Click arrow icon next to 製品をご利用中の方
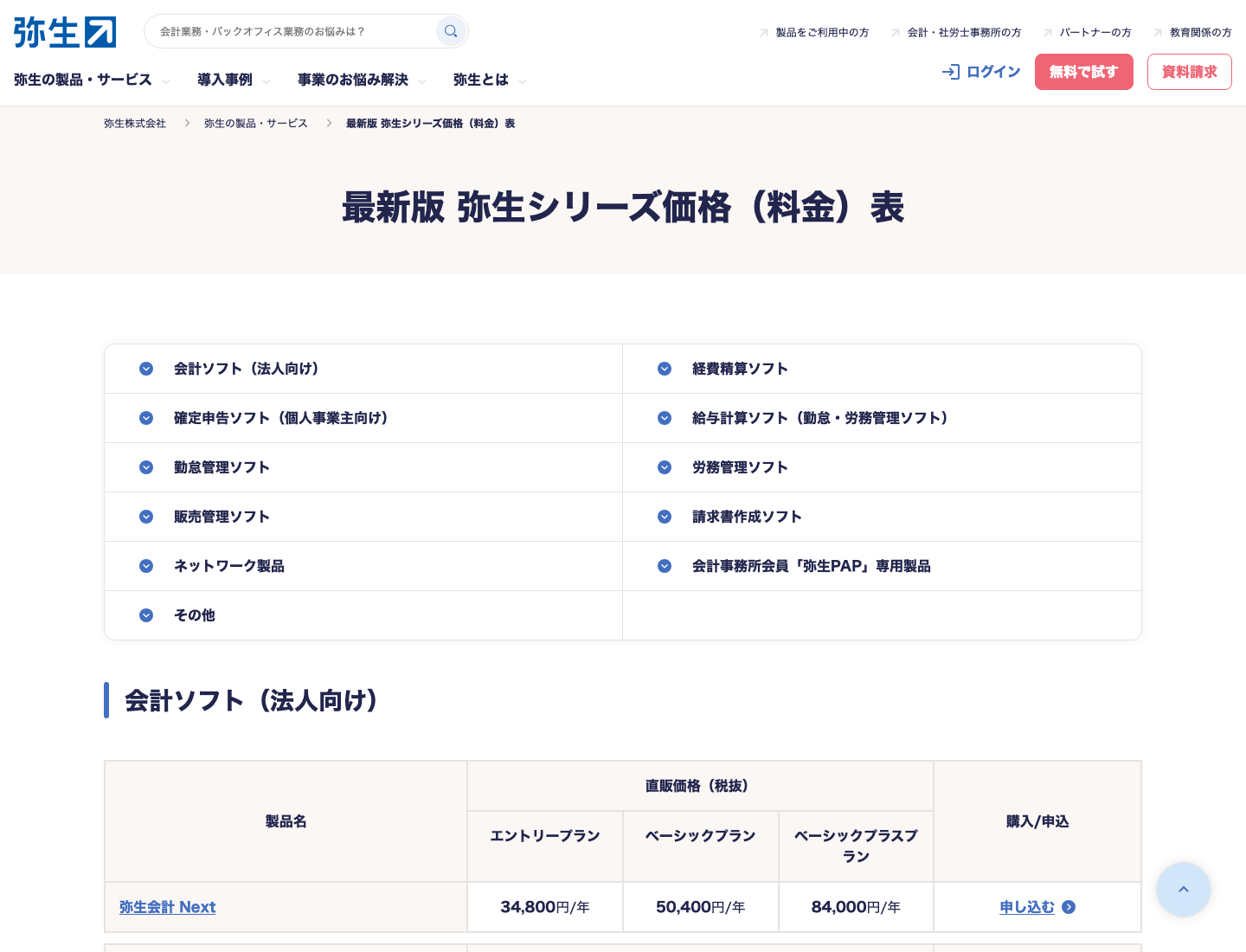 click(x=764, y=33)
